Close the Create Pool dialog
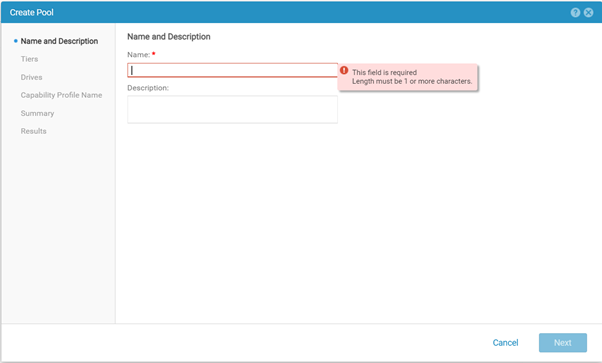This screenshot has height=363, width=602. 588,13
